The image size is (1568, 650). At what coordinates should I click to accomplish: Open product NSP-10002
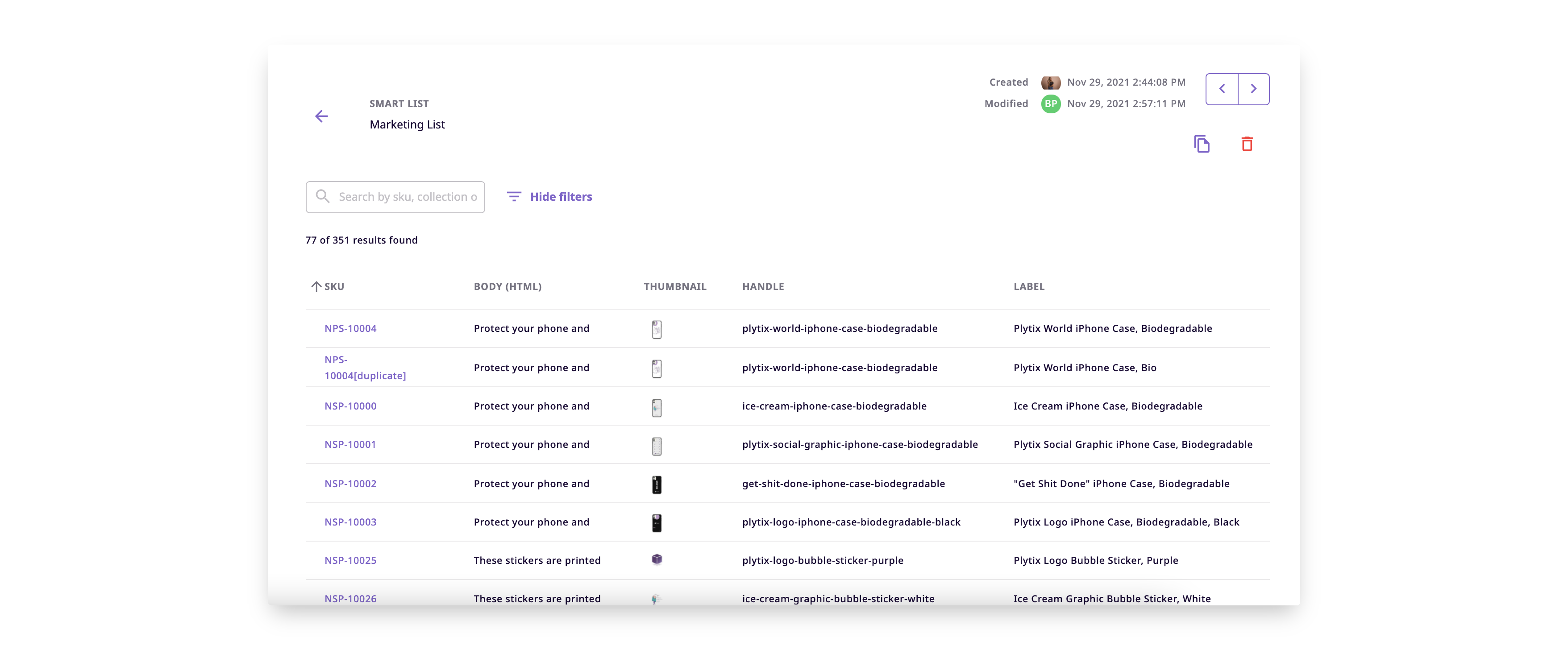click(350, 483)
